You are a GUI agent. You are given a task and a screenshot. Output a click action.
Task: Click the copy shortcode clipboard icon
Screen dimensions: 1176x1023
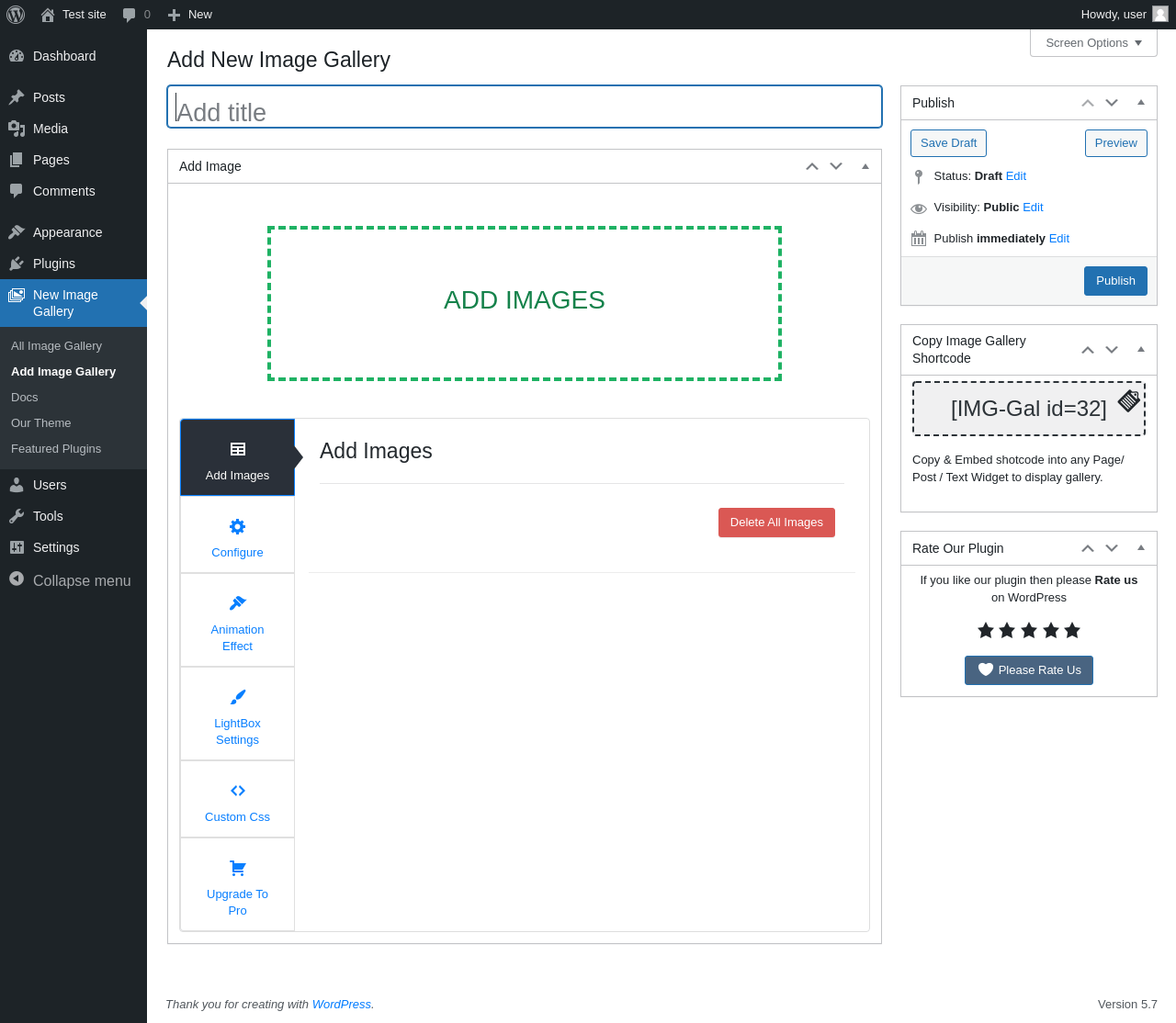[x=1129, y=400]
